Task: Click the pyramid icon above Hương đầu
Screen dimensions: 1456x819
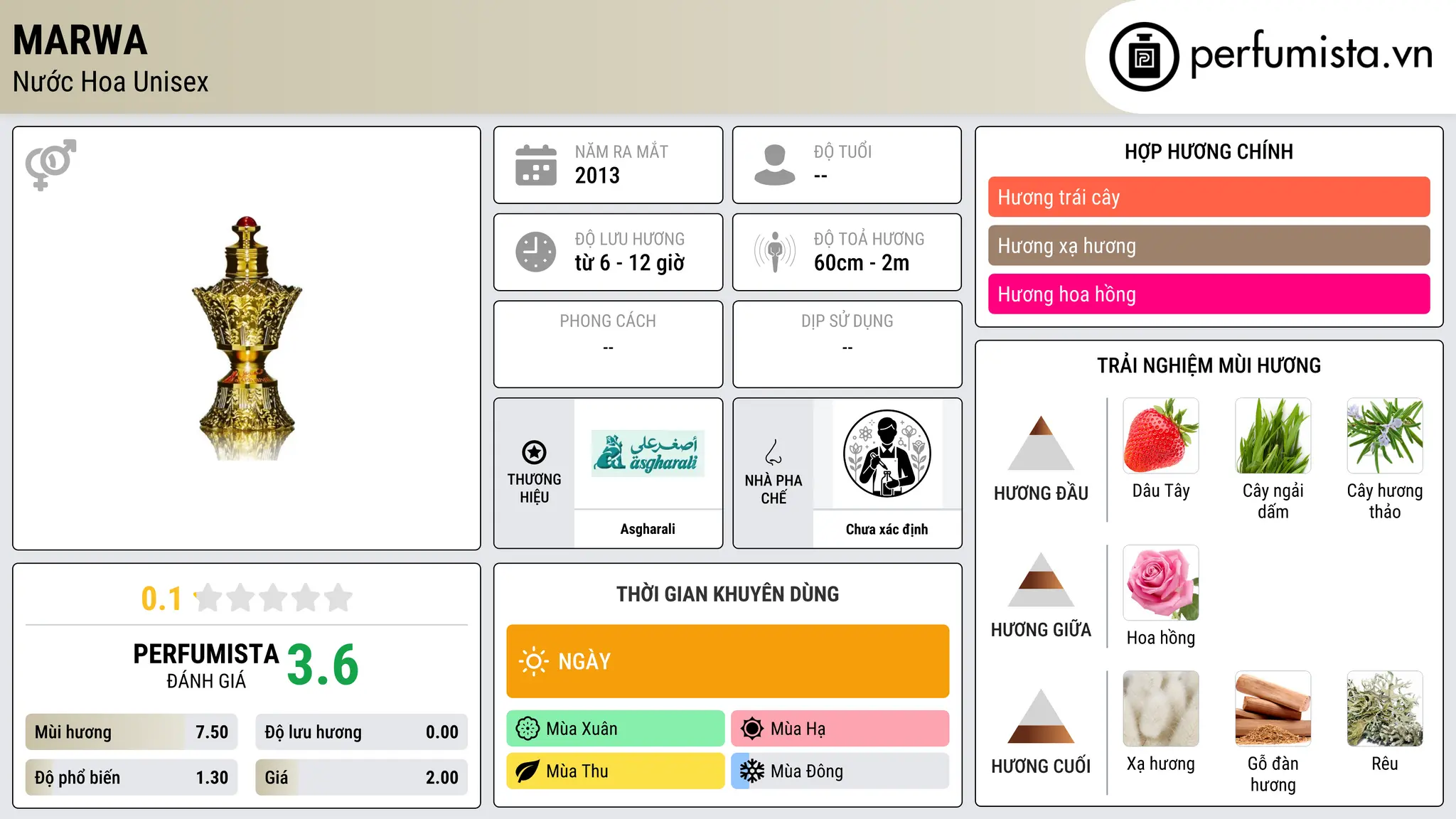Action: pos(1041,443)
